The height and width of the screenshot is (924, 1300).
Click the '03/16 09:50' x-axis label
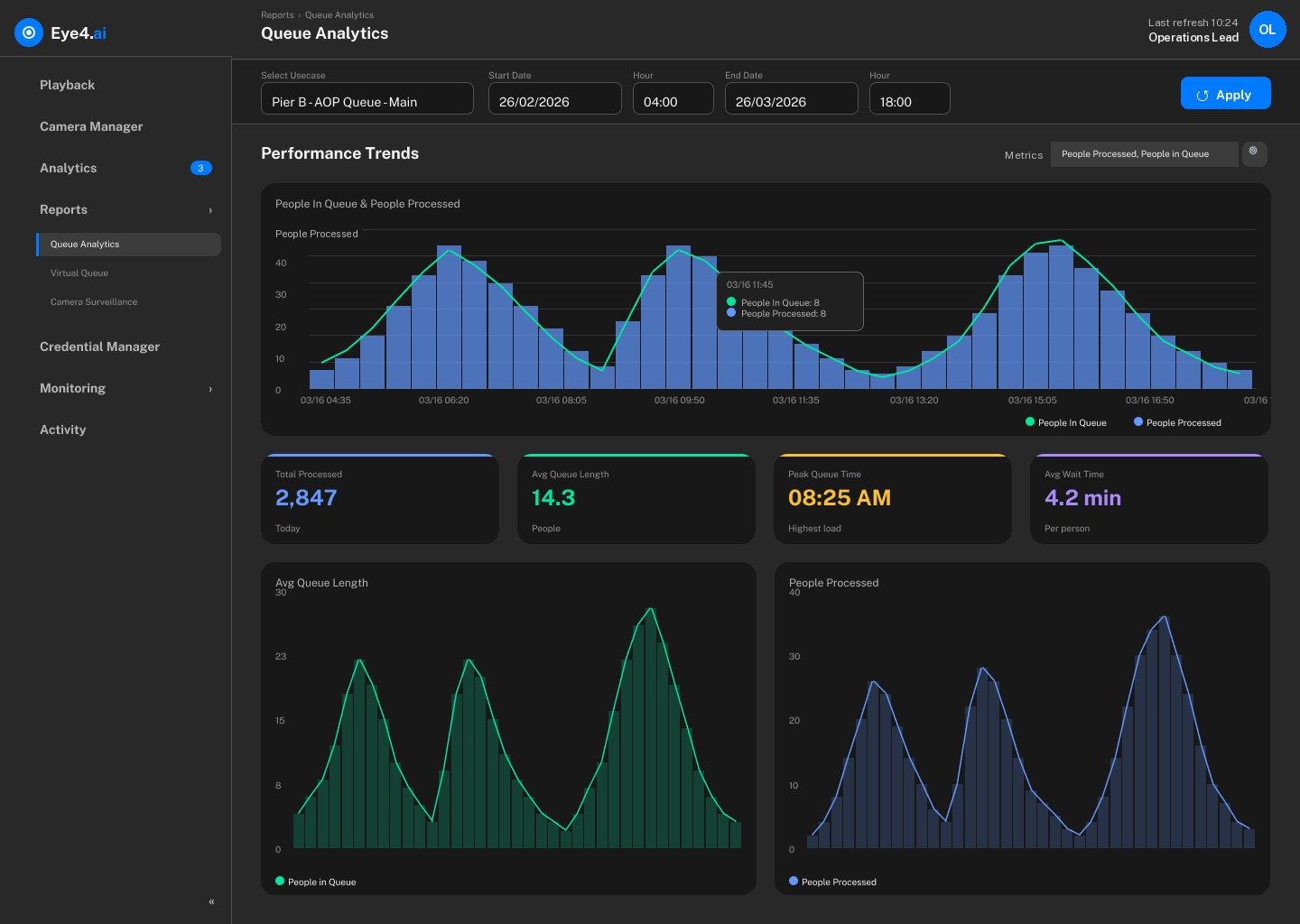pyautogui.click(x=679, y=400)
